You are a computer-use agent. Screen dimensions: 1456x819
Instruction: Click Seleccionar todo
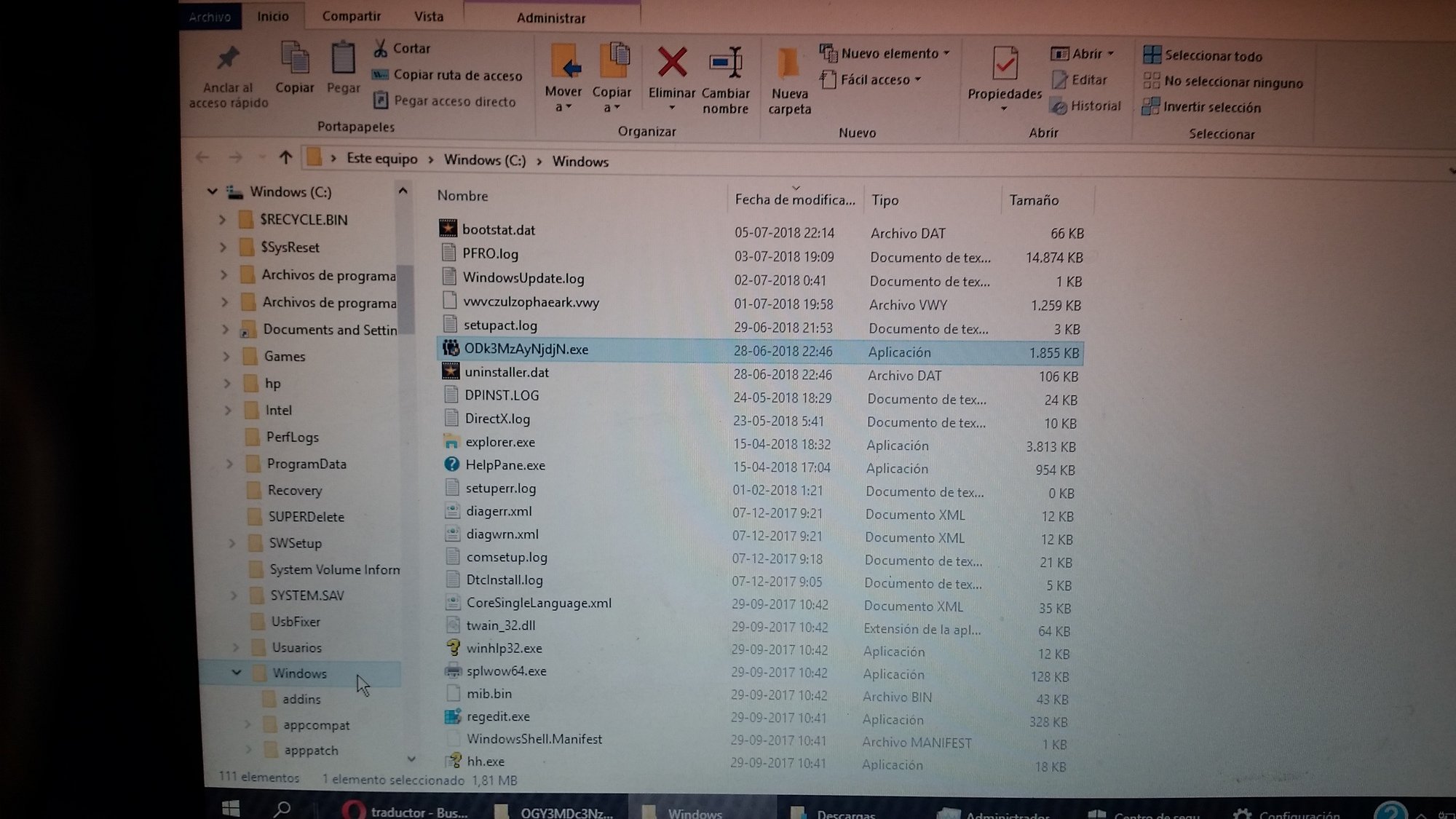pyautogui.click(x=1203, y=55)
